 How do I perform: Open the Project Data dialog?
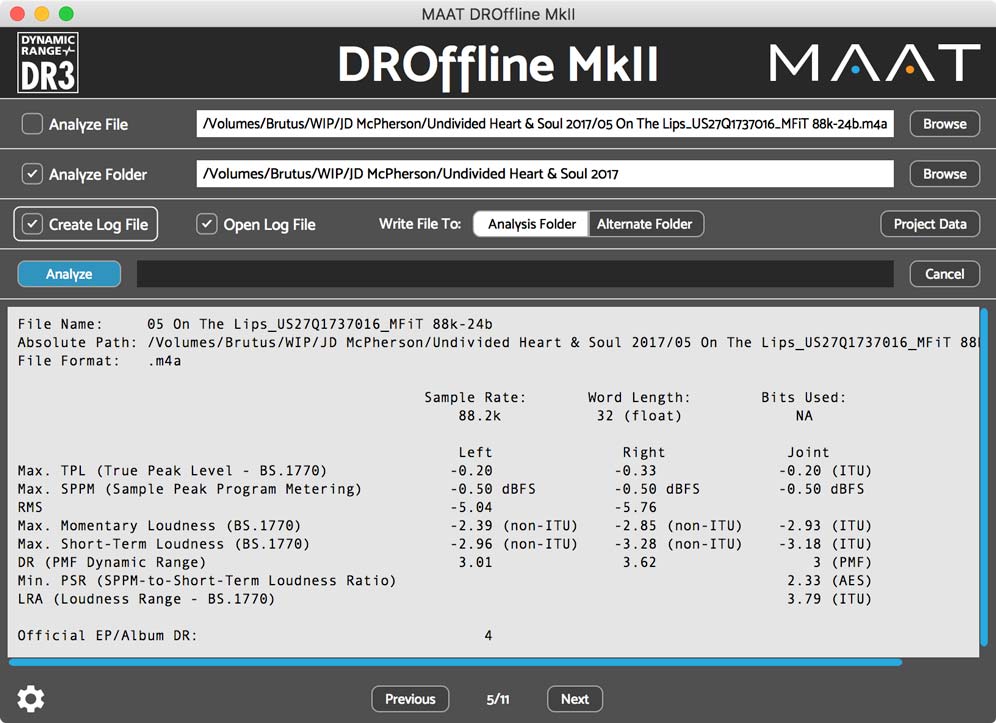(x=930, y=224)
